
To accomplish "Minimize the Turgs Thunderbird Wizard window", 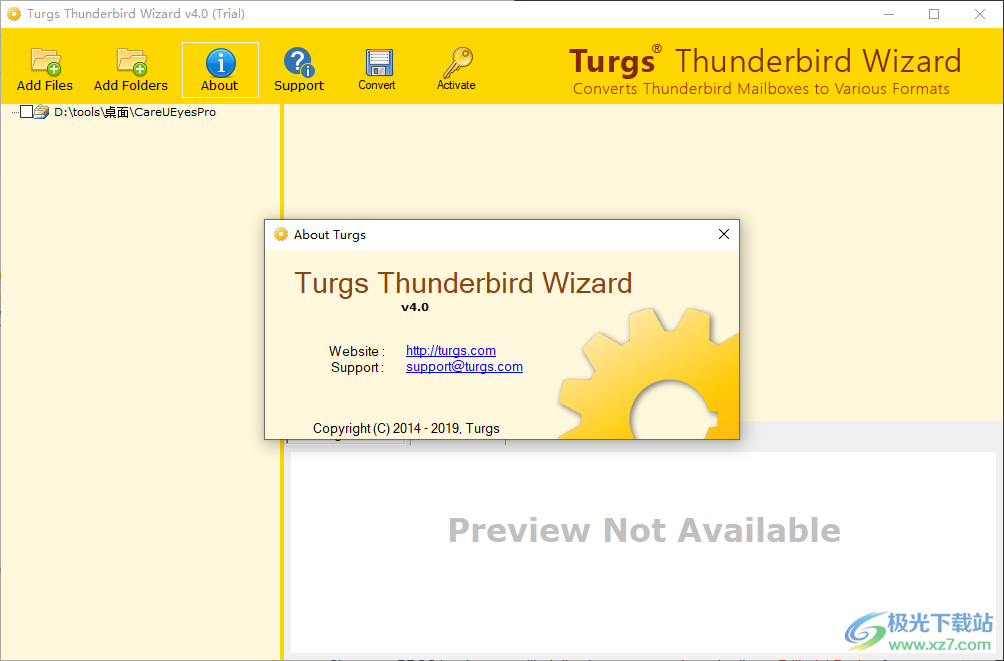I will pos(889,14).
